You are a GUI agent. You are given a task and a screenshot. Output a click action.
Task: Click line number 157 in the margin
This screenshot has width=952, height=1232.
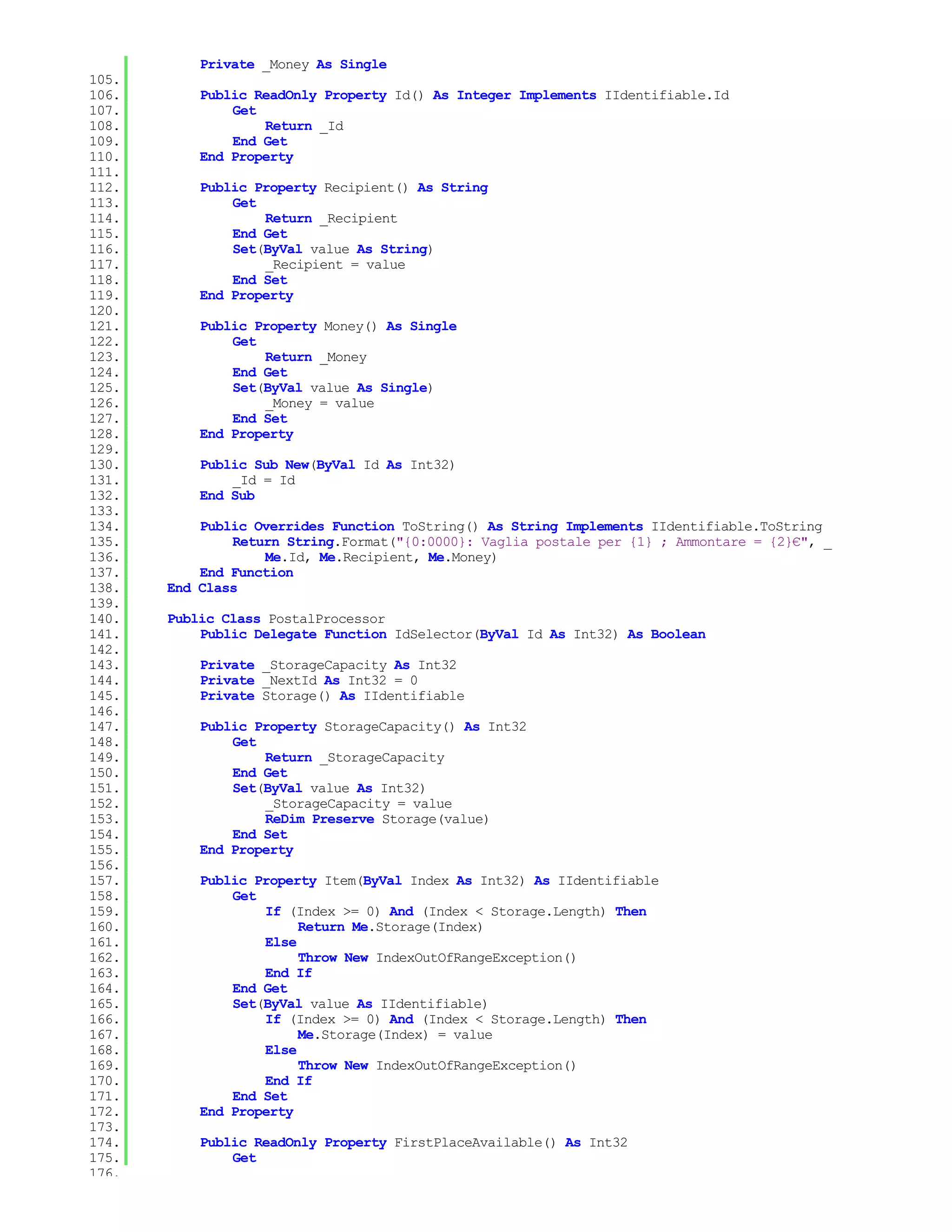pyautogui.click(x=104, y=881)
